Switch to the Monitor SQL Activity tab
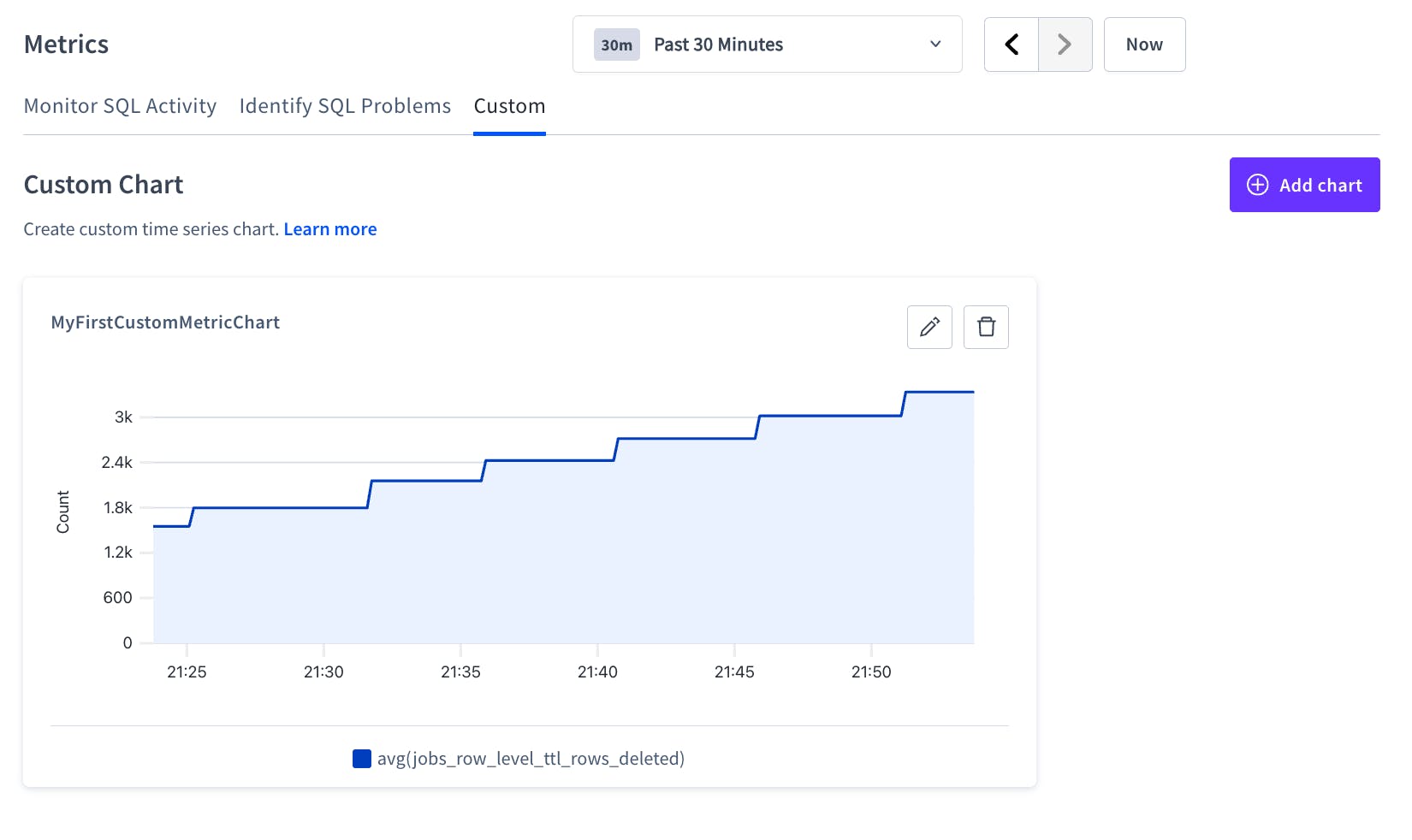 (120, 105)
